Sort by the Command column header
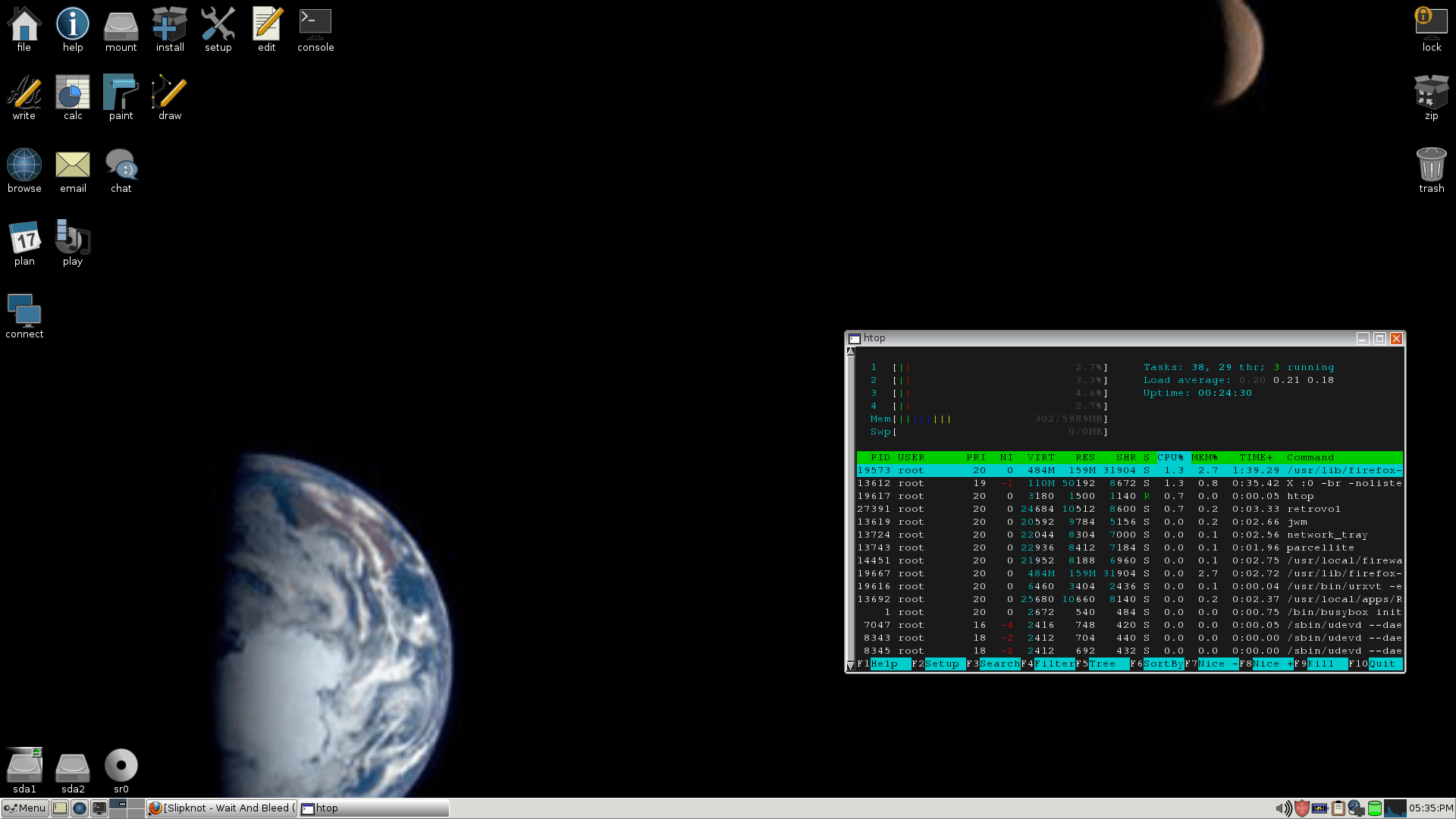This screenshot has height=819, width=1456. (1310, 457)
